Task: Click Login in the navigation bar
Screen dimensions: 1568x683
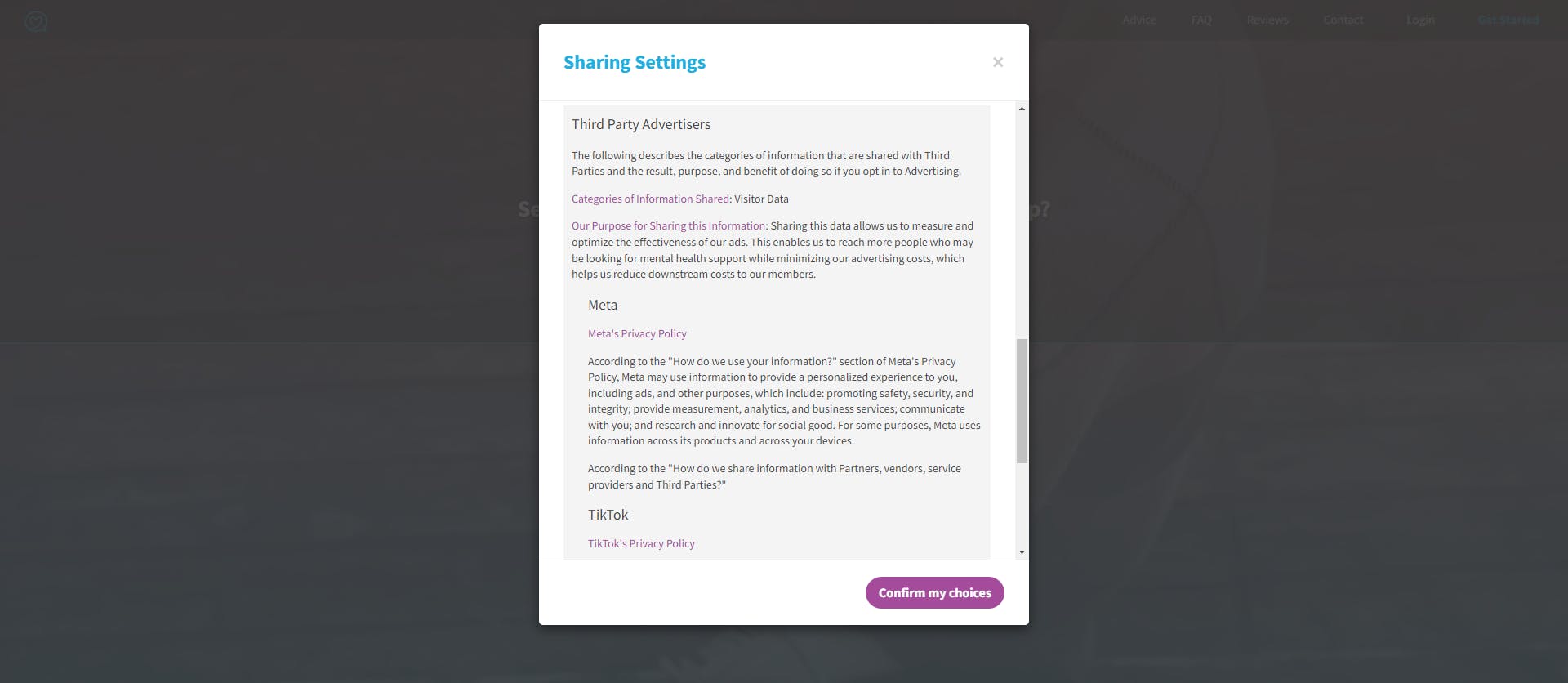Action: (x=1420, y=20)
